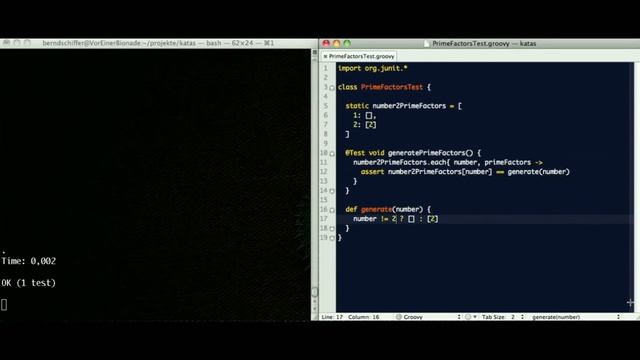Click the 'static number2PrimeFactors' declaration
This screenshot has height=360, width=640.
pyautogui.click(x=396, y=106)
